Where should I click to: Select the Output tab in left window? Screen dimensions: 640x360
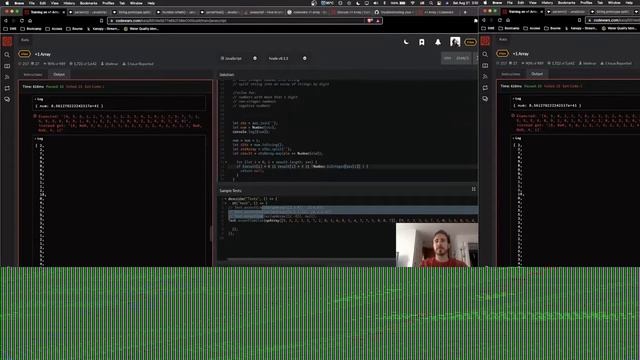[x=59, y=74]
